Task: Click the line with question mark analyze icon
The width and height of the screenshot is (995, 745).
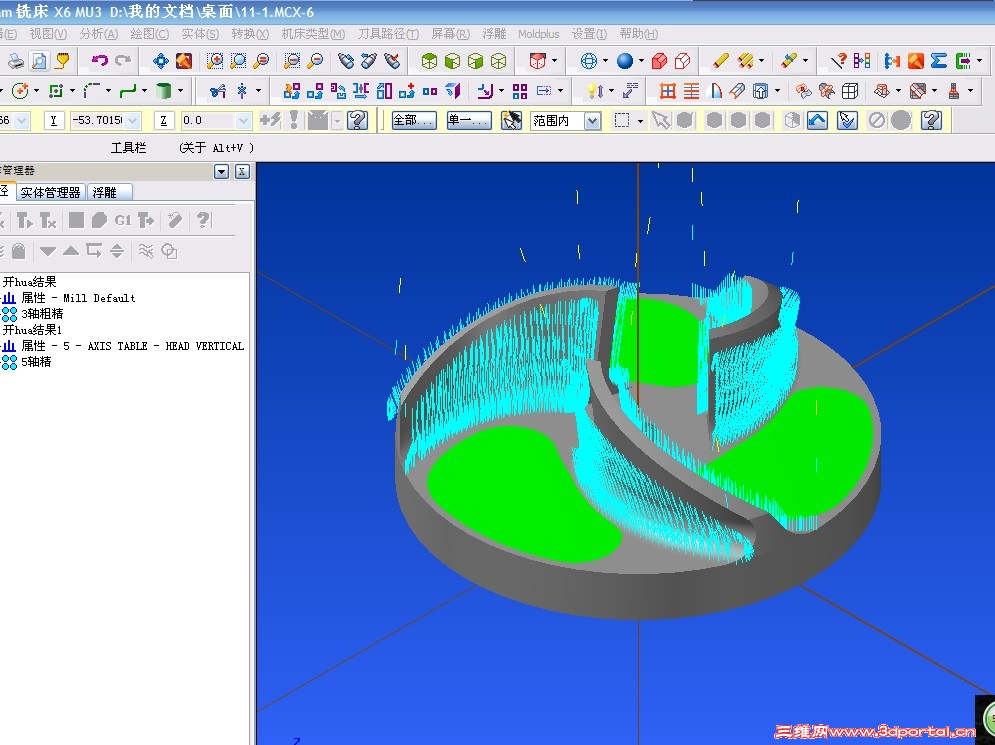Action: tap(838, 61)
